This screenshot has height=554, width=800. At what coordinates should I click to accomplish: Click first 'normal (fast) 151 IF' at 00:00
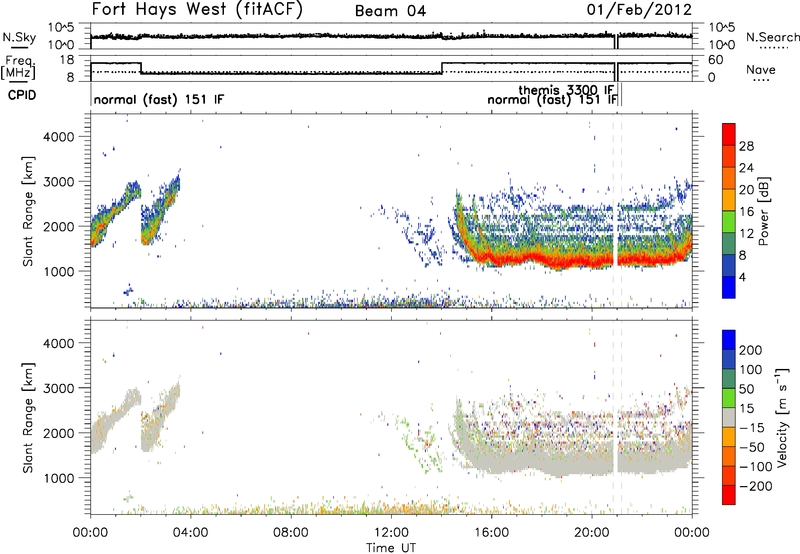[x=159, y=99]
